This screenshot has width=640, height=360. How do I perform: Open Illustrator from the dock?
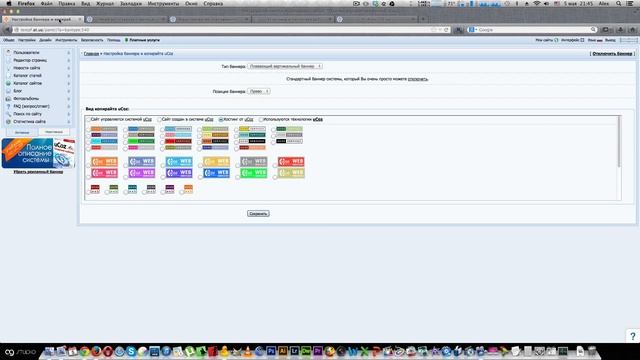(282, 351)
